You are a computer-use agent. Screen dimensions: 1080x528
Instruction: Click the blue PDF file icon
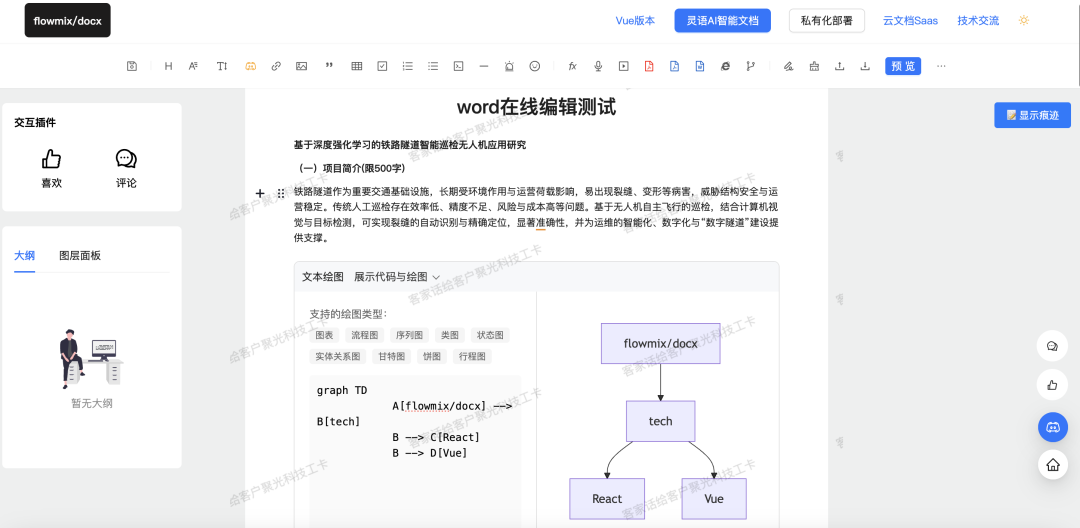click(674, 66)
